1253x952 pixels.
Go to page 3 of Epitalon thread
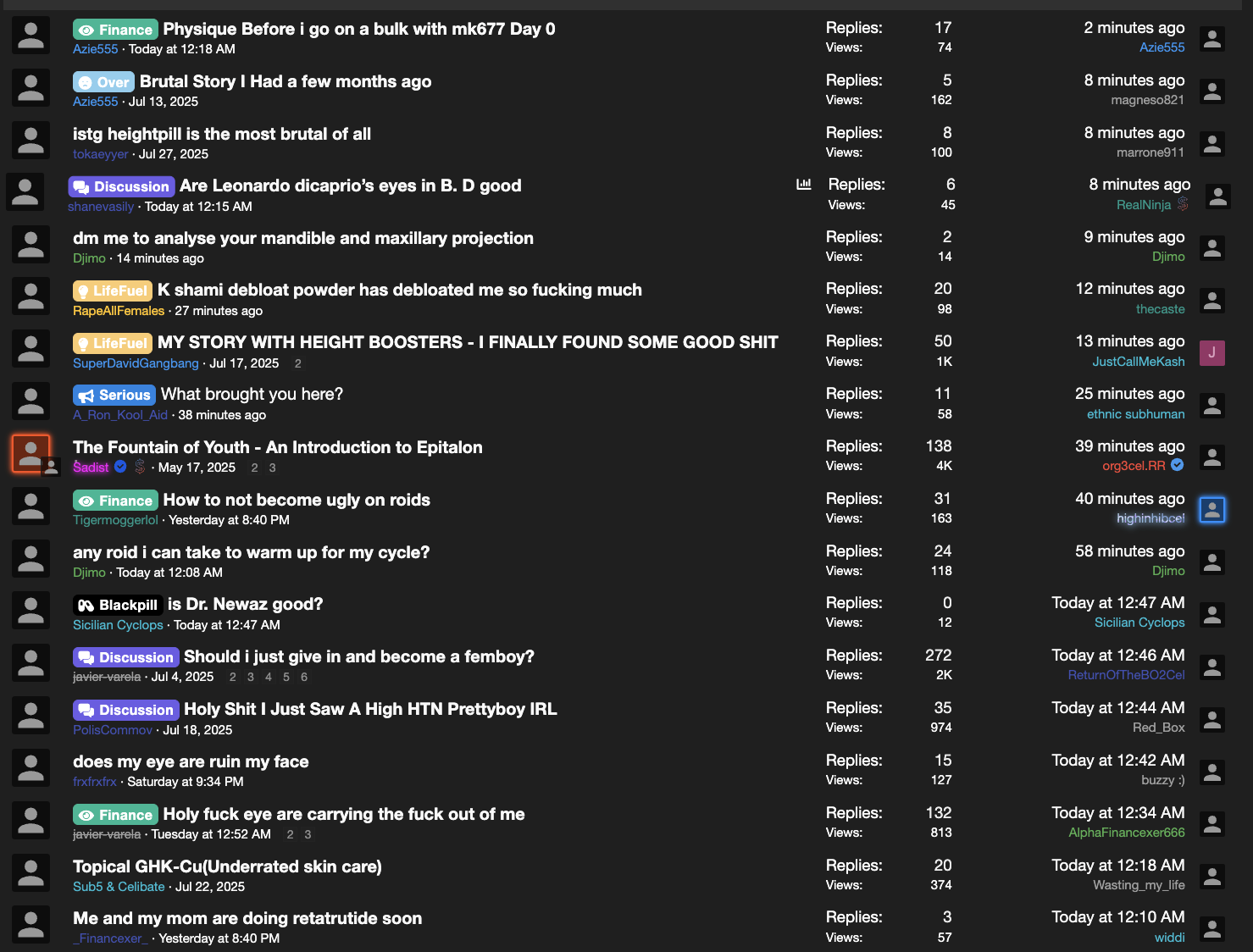click(x=272, y=468)
